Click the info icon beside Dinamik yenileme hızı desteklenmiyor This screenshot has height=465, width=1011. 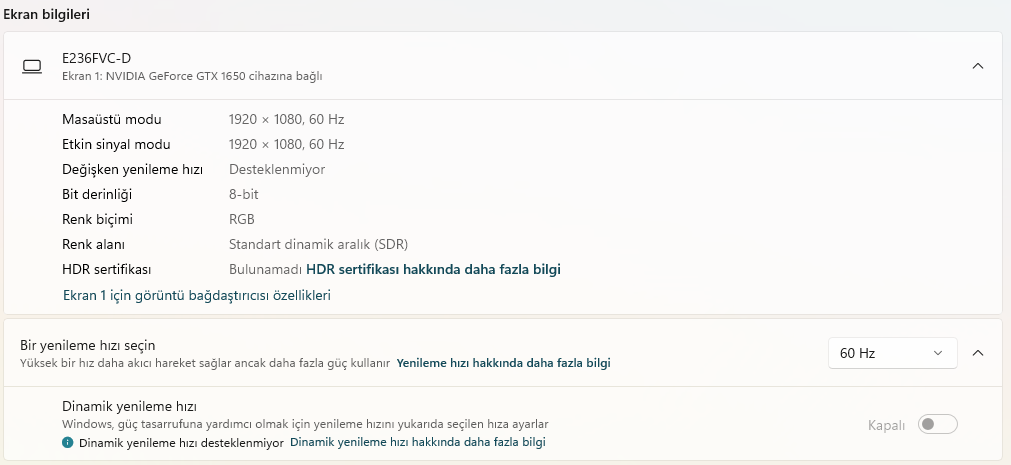click(68, 442)
